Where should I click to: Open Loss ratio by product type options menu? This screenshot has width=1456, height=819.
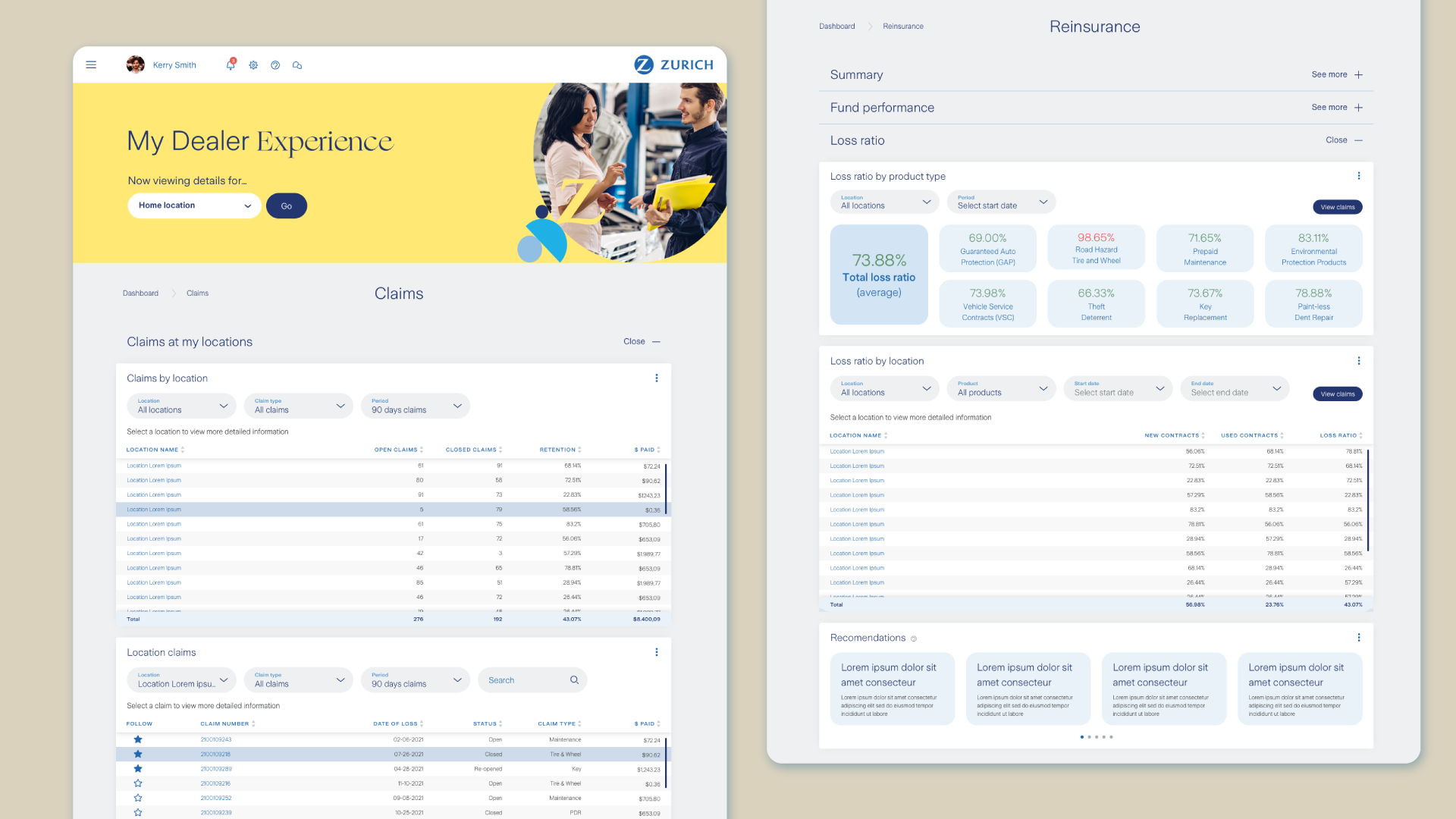pyautogui.click(x=1358, y=176)
